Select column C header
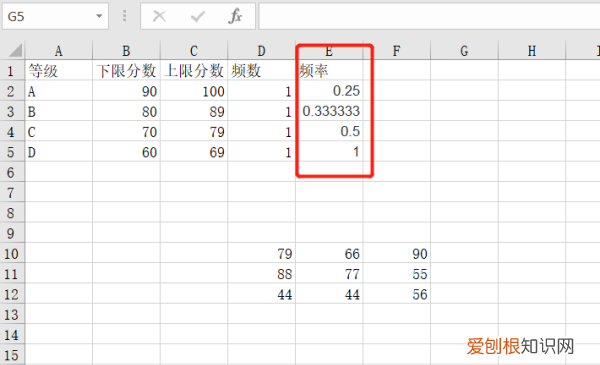The height and width of the screenshot is (365, 600). (194, 51)
